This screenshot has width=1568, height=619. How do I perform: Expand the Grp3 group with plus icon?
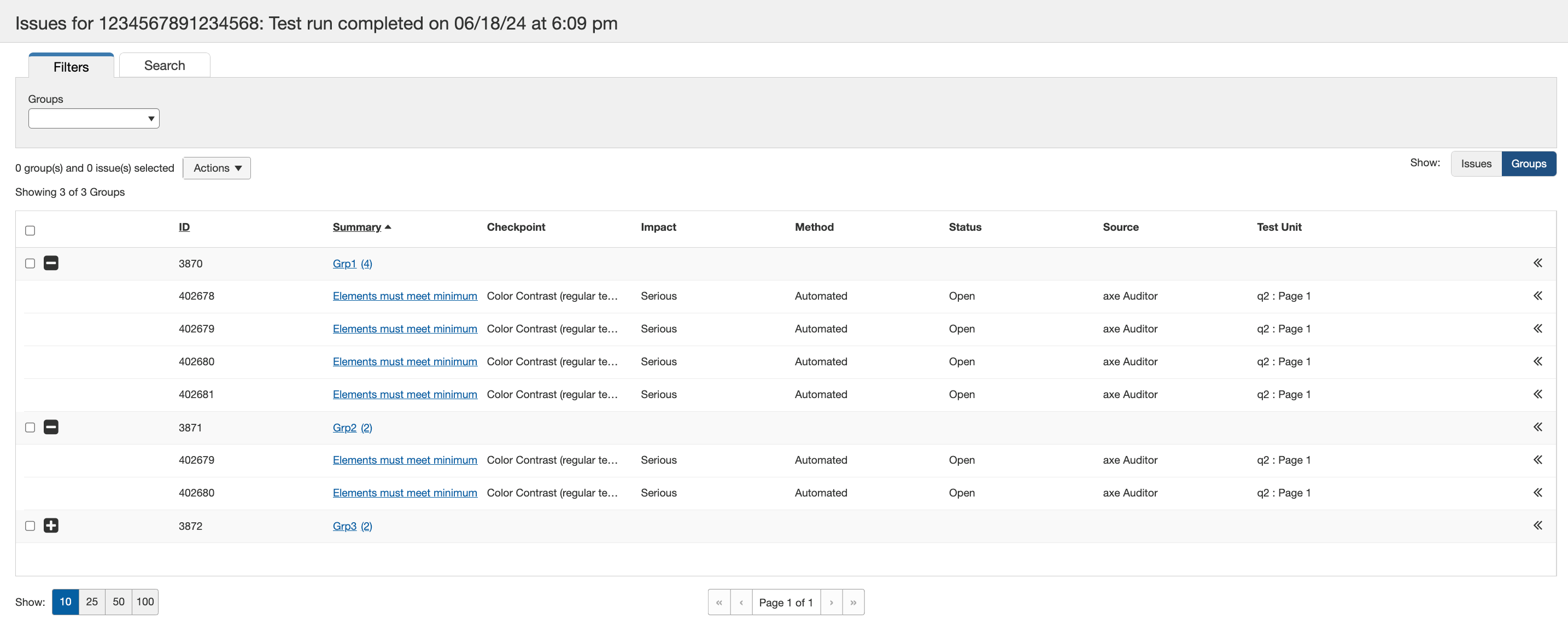[x=51, y=525]
